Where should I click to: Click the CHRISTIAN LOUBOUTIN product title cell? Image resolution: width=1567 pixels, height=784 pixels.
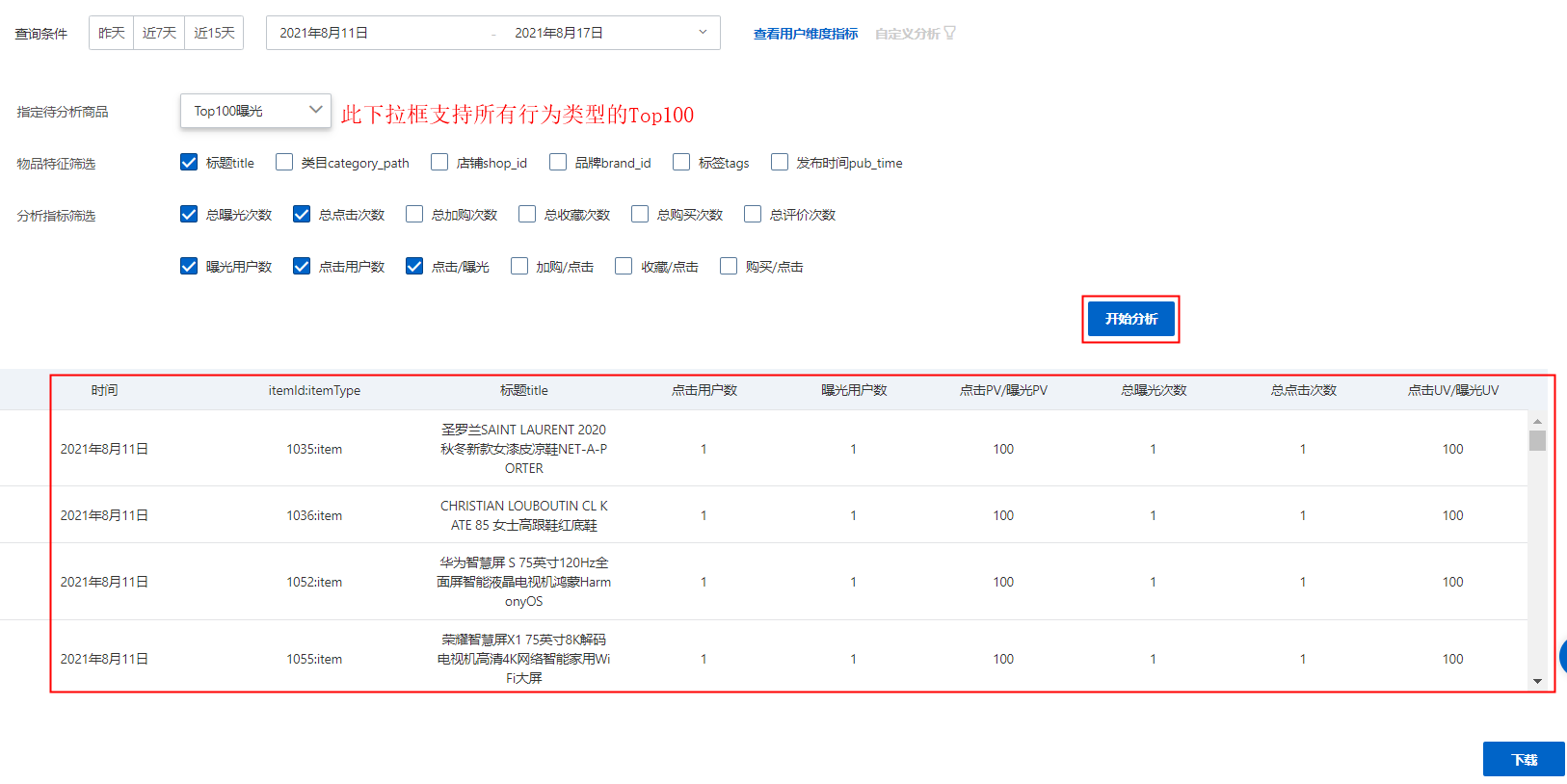pyautogui.click(x=524, y=515)
